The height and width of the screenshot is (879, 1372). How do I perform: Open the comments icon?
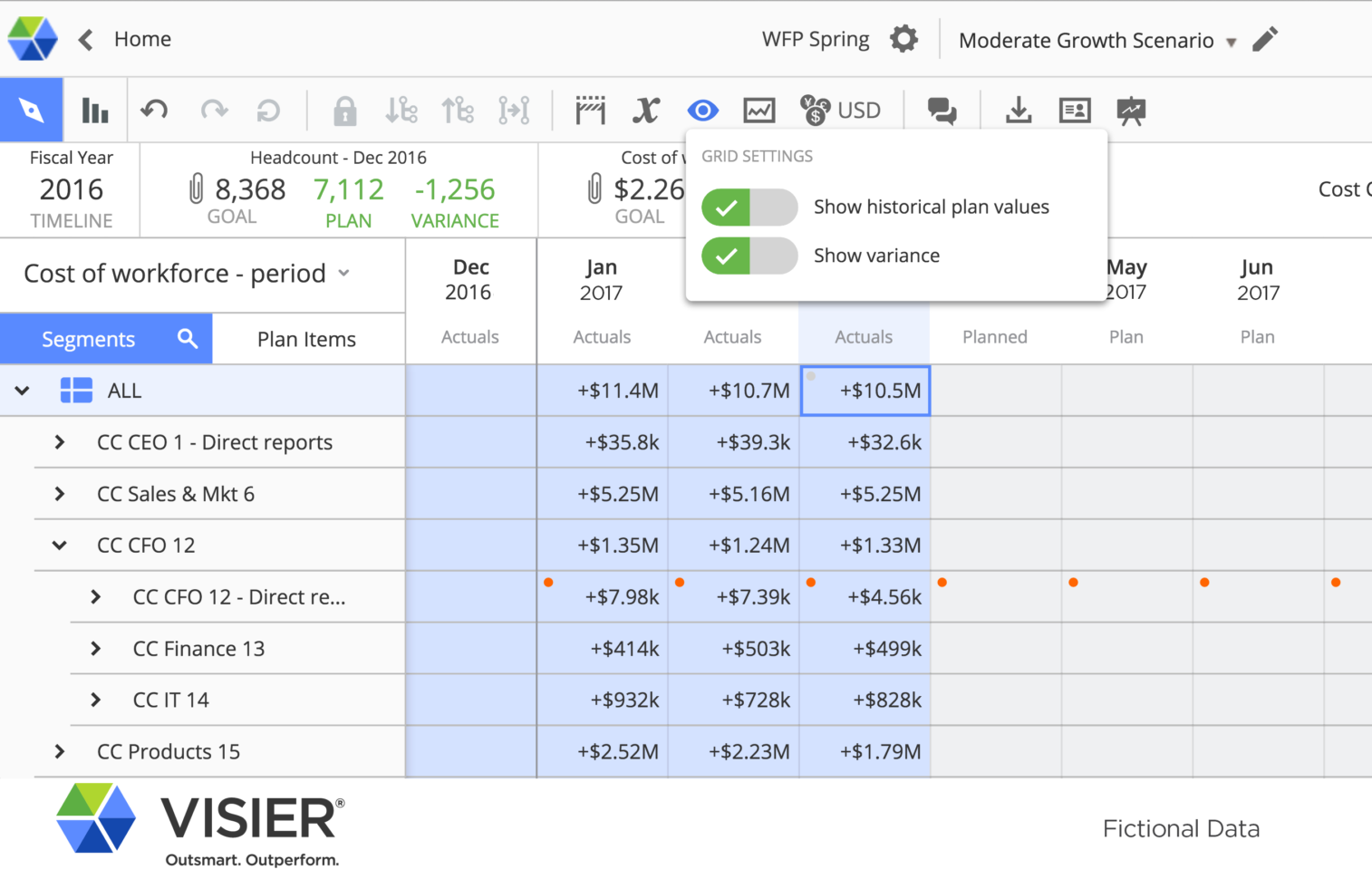coord(942,110)
